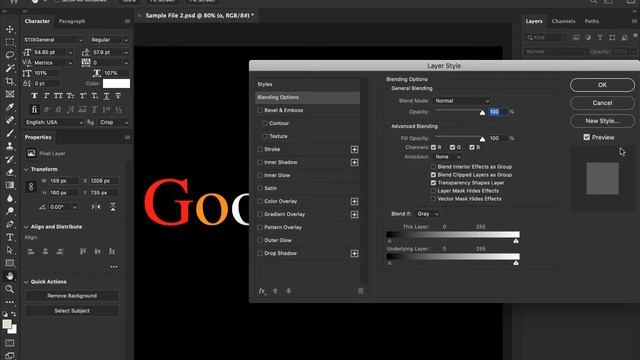640x360 pixels.
Task: Collapse the Quick Actions section
Action: click(x=27, y=282)
